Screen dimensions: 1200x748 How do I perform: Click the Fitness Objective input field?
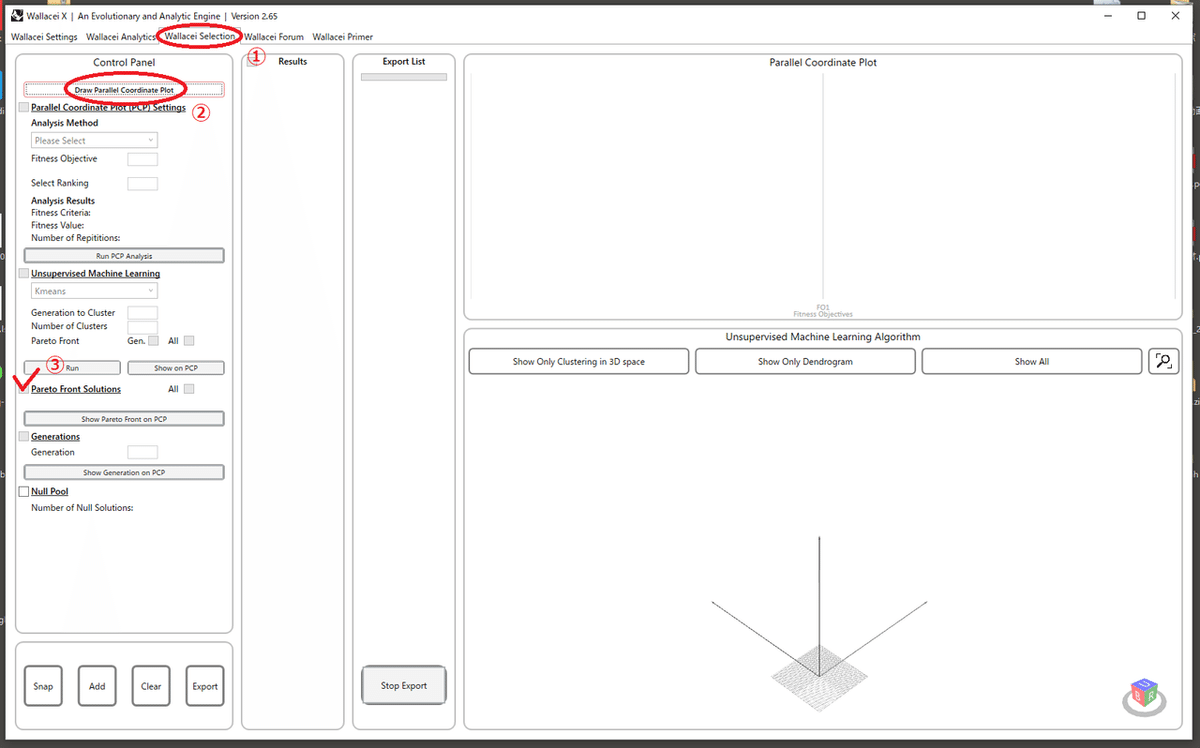point(142,159)
